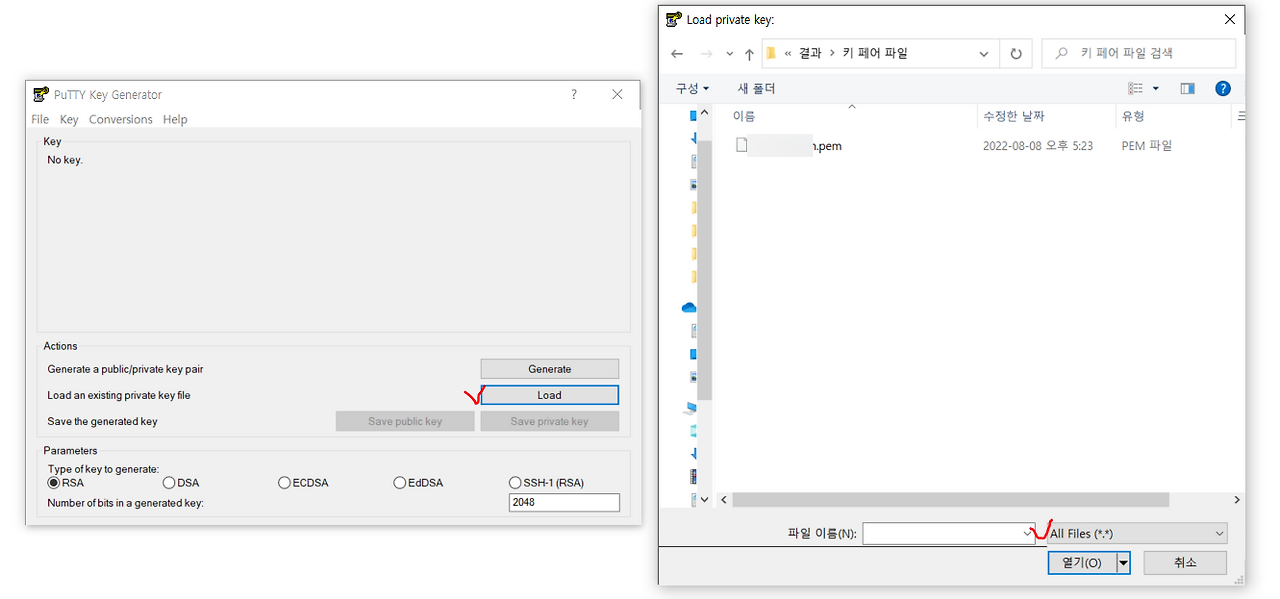Click the change view icon in file dialog toolbar
This screenshot has height=599, width=1280.
[1135, 88]
